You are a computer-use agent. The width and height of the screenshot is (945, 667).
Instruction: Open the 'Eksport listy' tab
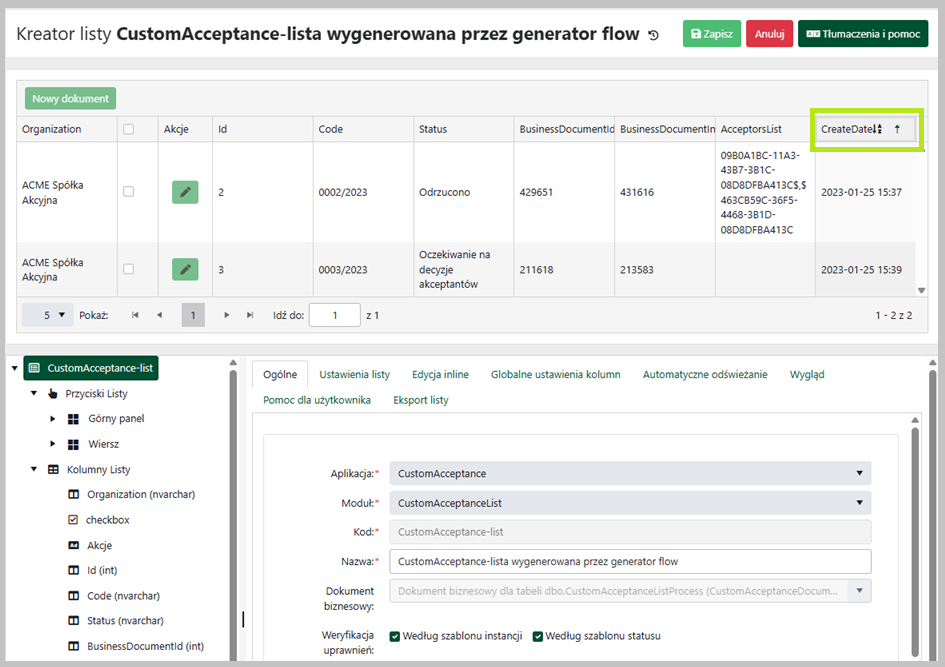click(x=420, y=400)
